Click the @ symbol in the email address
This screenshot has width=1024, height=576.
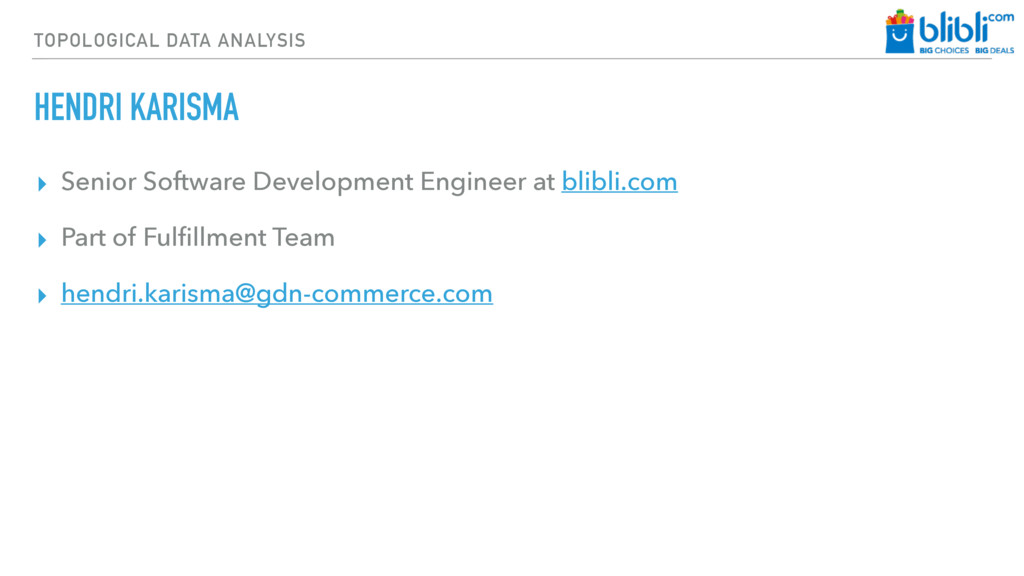pos(244,294)
